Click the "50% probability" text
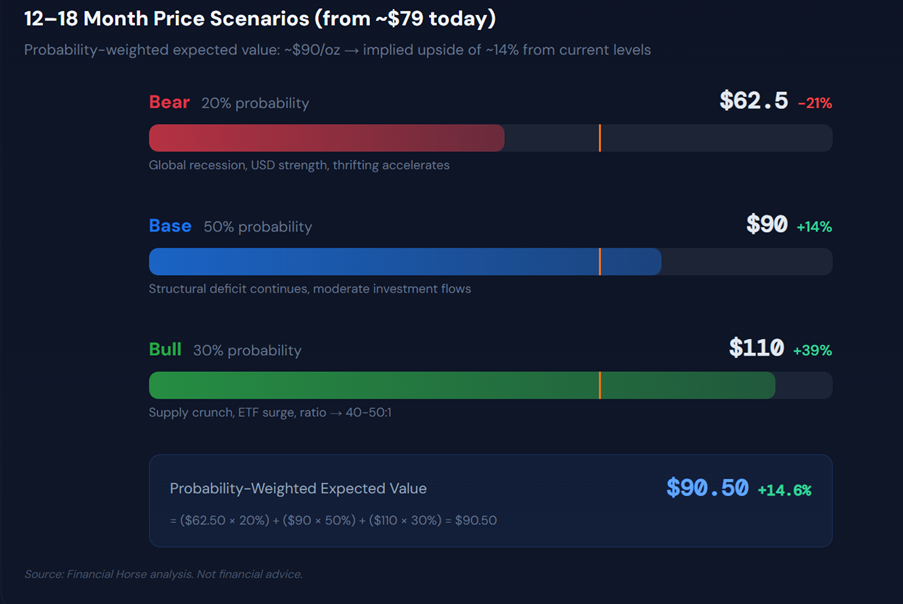The width and height of the screenshot is (903, 604). (257, 227)
